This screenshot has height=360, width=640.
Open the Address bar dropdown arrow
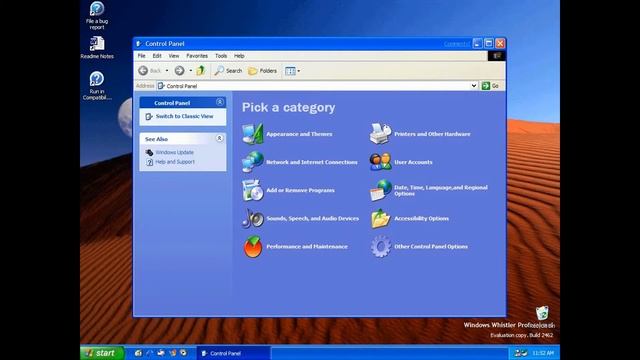click(x=473, y=86)
